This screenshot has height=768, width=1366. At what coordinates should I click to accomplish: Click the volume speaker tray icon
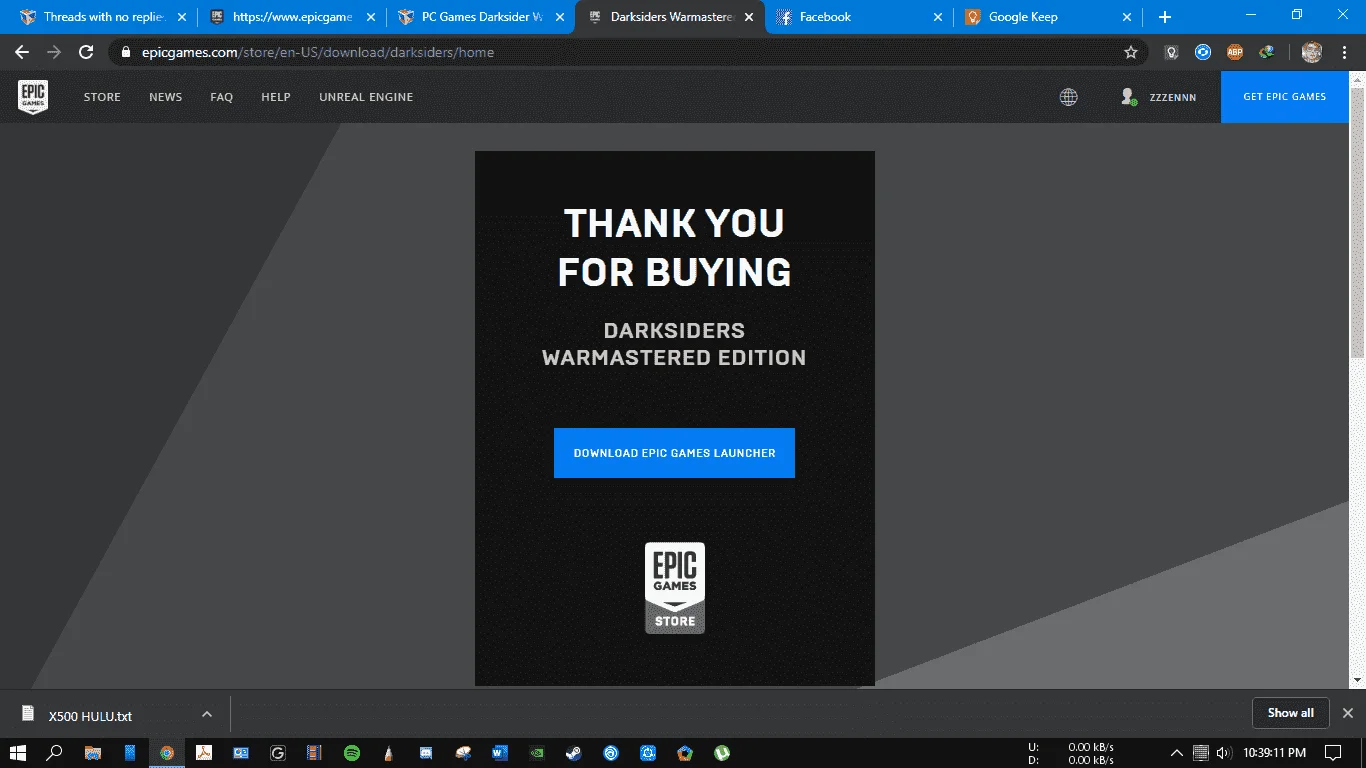[x=1222, y=752]
